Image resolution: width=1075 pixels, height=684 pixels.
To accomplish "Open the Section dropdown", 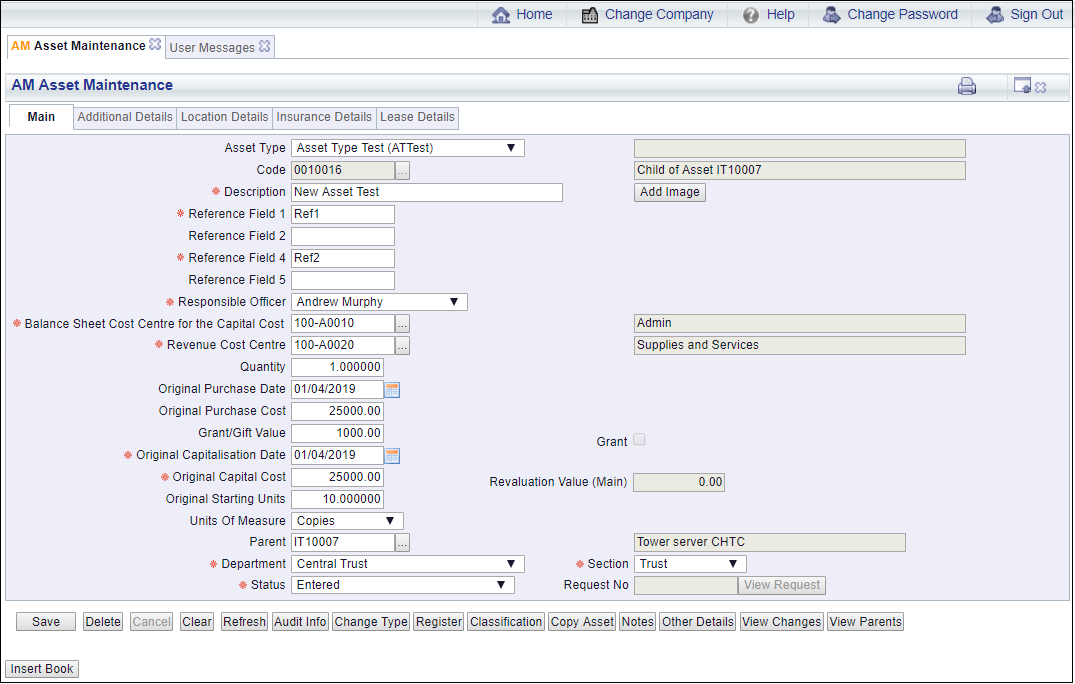I will pyautogui.click(x=690, y=564).
